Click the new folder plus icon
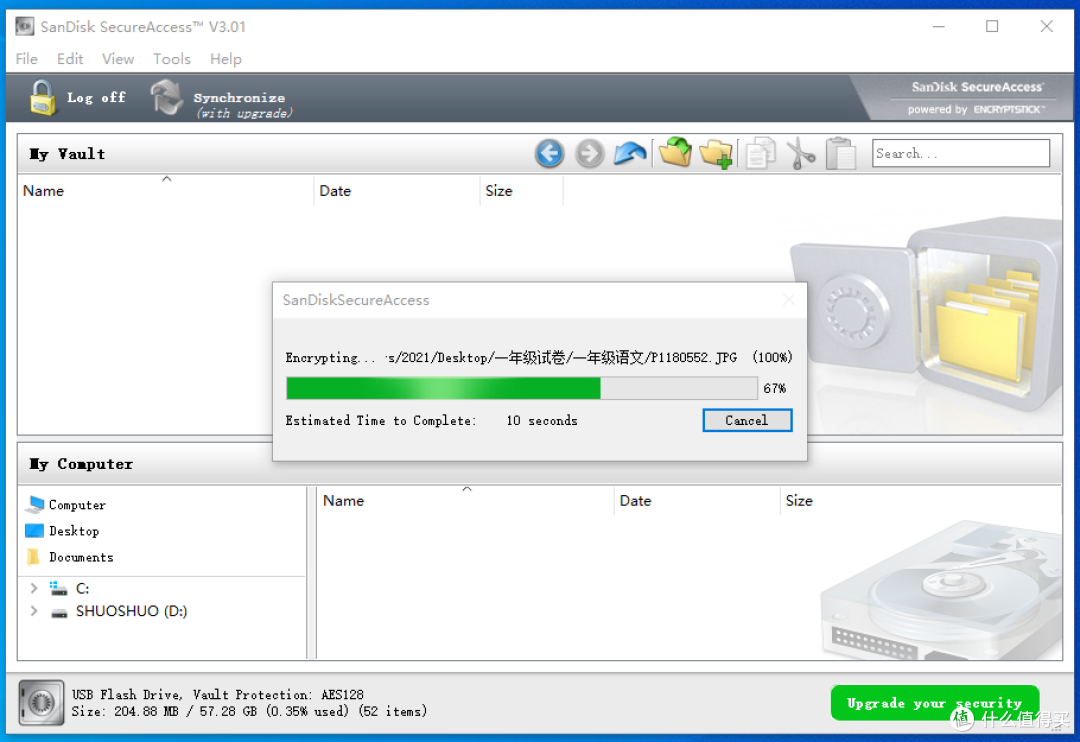The height and width of the screenshot is (742, 1080). point(716,153)
